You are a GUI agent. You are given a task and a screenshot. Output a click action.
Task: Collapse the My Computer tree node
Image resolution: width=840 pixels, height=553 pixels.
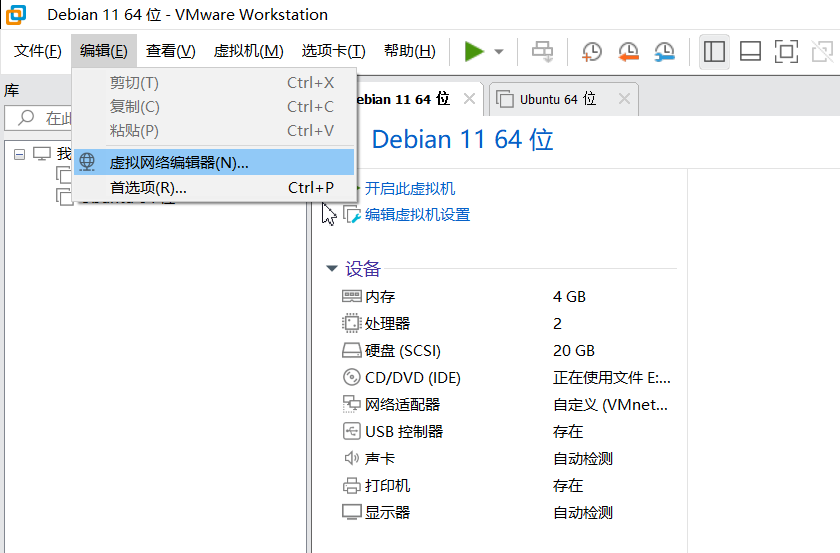coord(19,155)
